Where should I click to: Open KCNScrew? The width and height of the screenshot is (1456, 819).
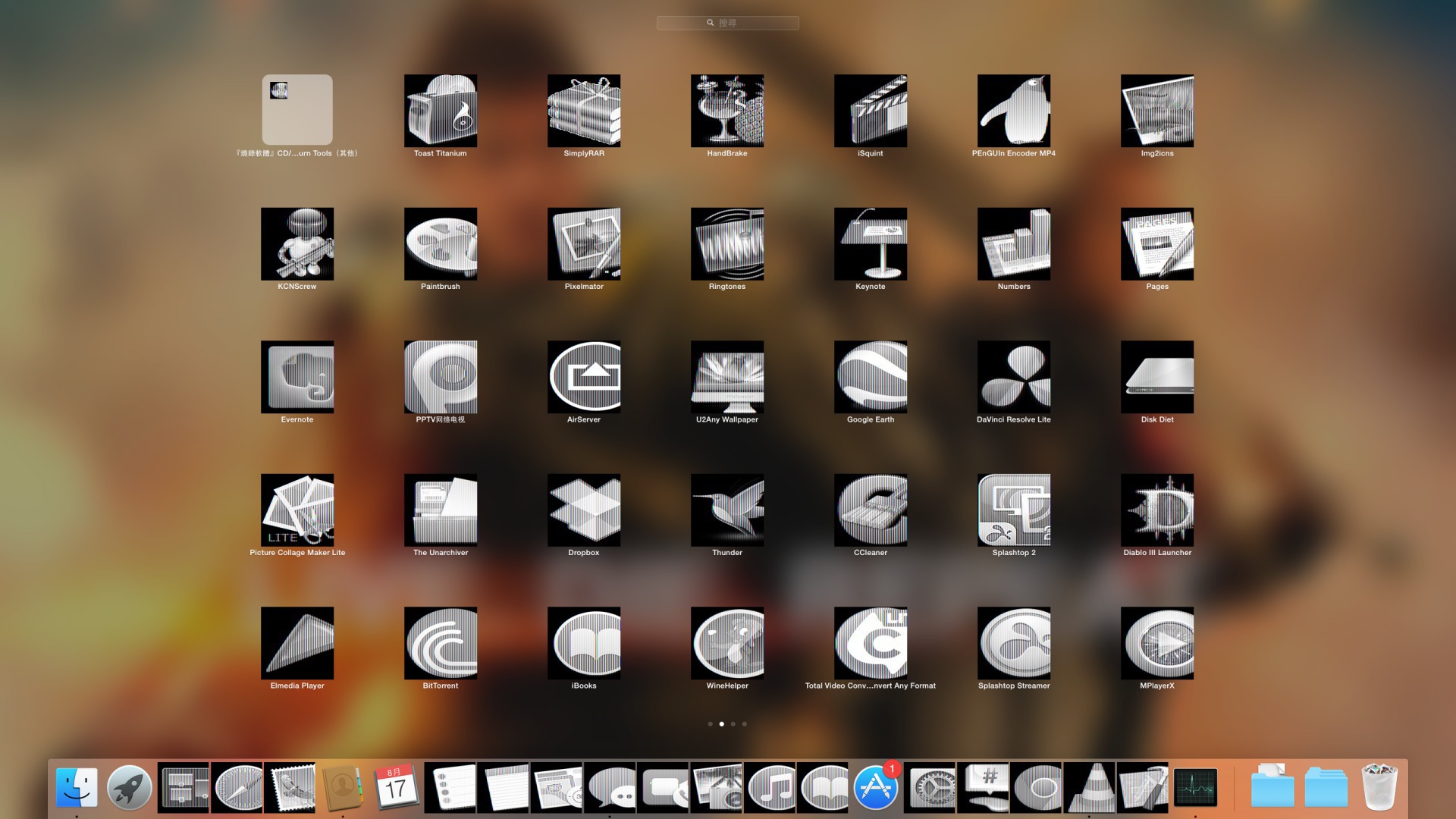click(x=297, y=244)
